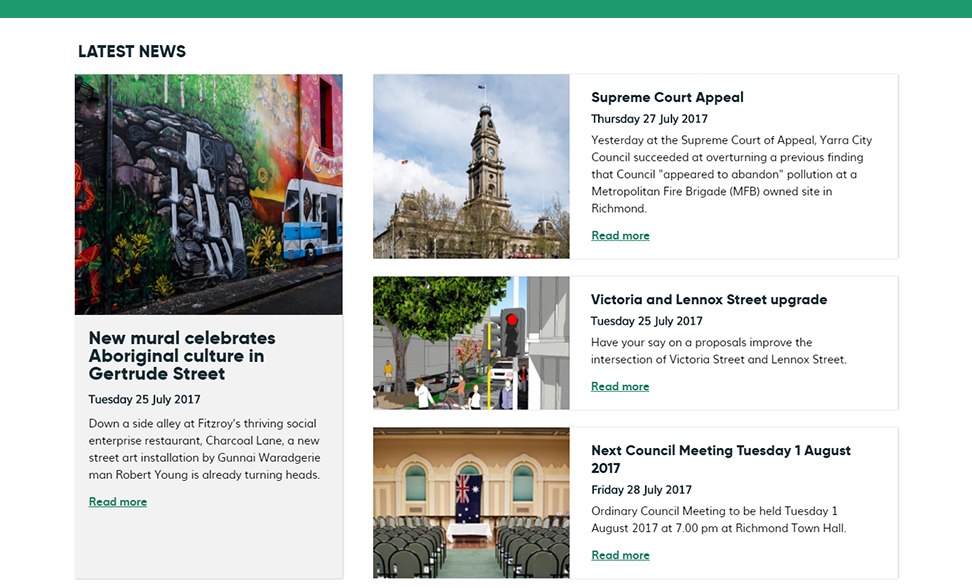
Task: Click the green header bar at top
Action: click(x=486, y=8)
